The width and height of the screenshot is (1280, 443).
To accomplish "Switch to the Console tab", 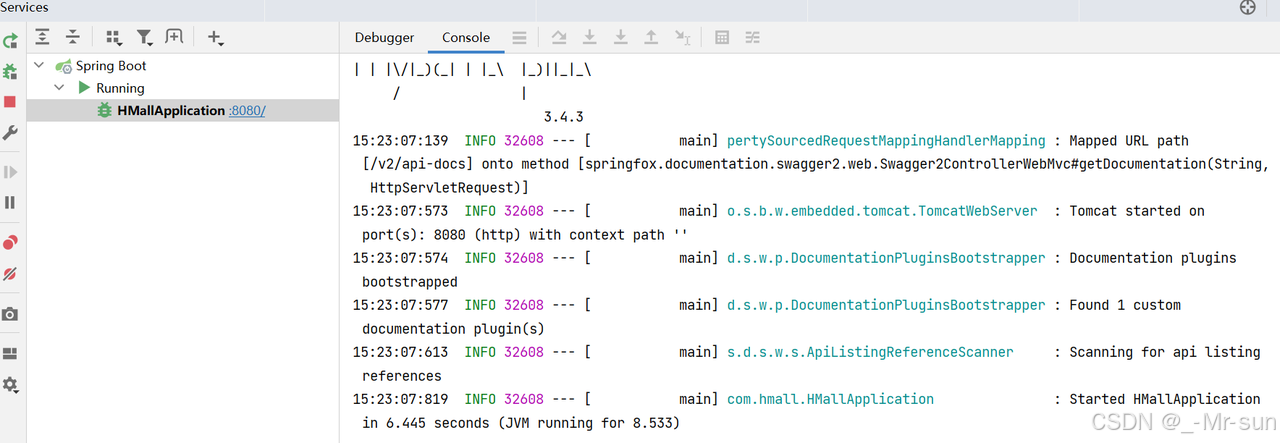I will [466, 37].
